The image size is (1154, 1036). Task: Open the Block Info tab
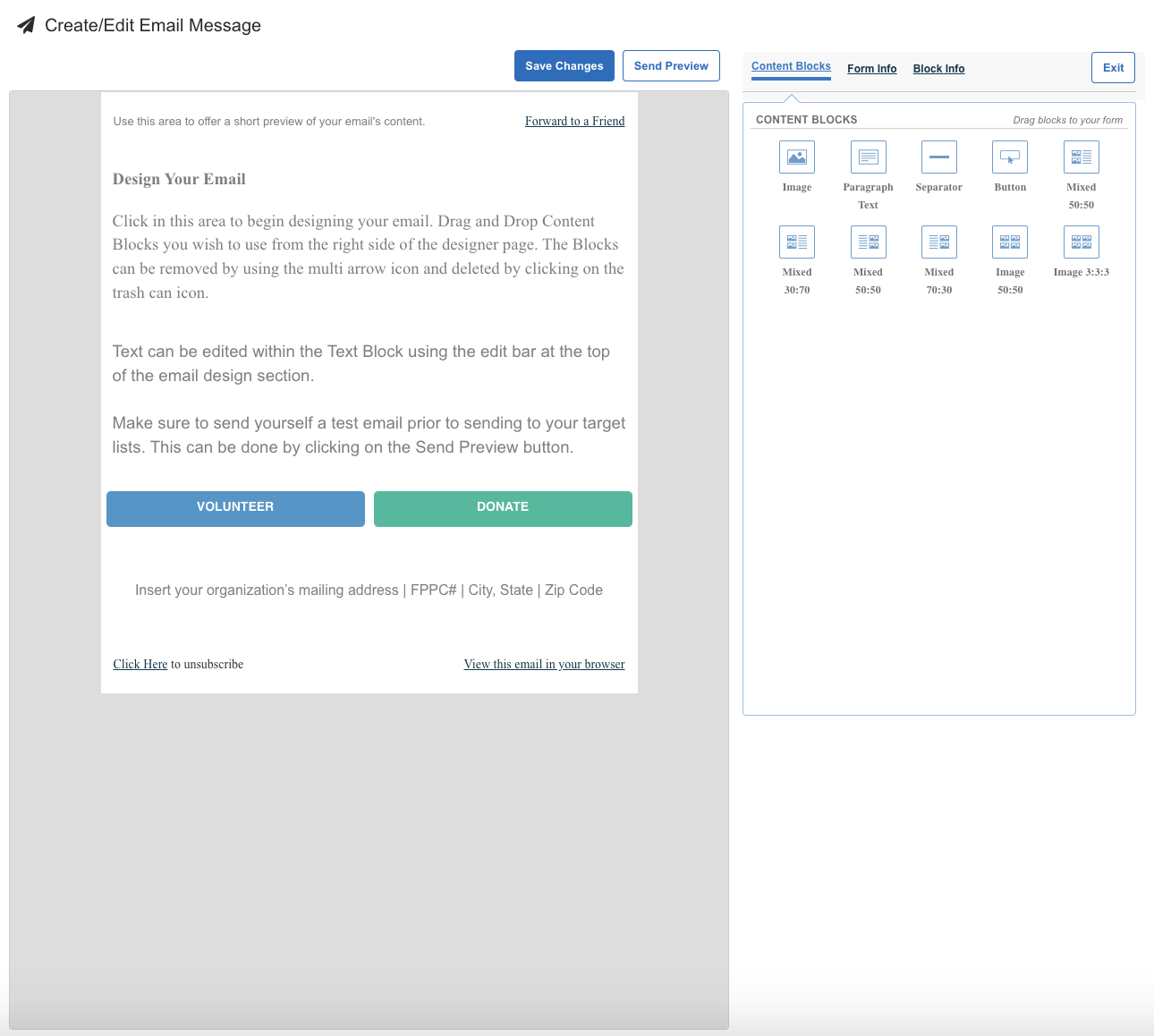pyautogui.click(x=938, y=69)
